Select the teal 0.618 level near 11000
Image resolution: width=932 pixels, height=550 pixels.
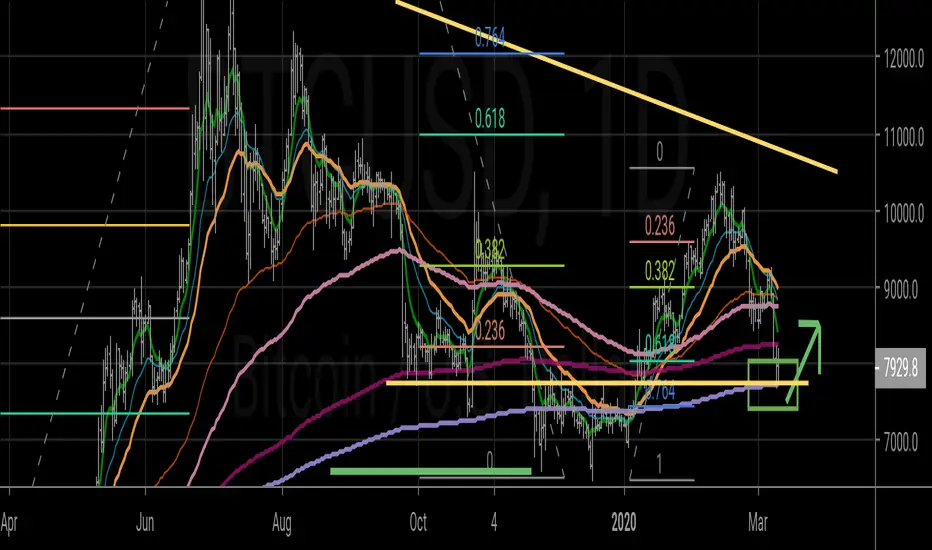[491, 134]
